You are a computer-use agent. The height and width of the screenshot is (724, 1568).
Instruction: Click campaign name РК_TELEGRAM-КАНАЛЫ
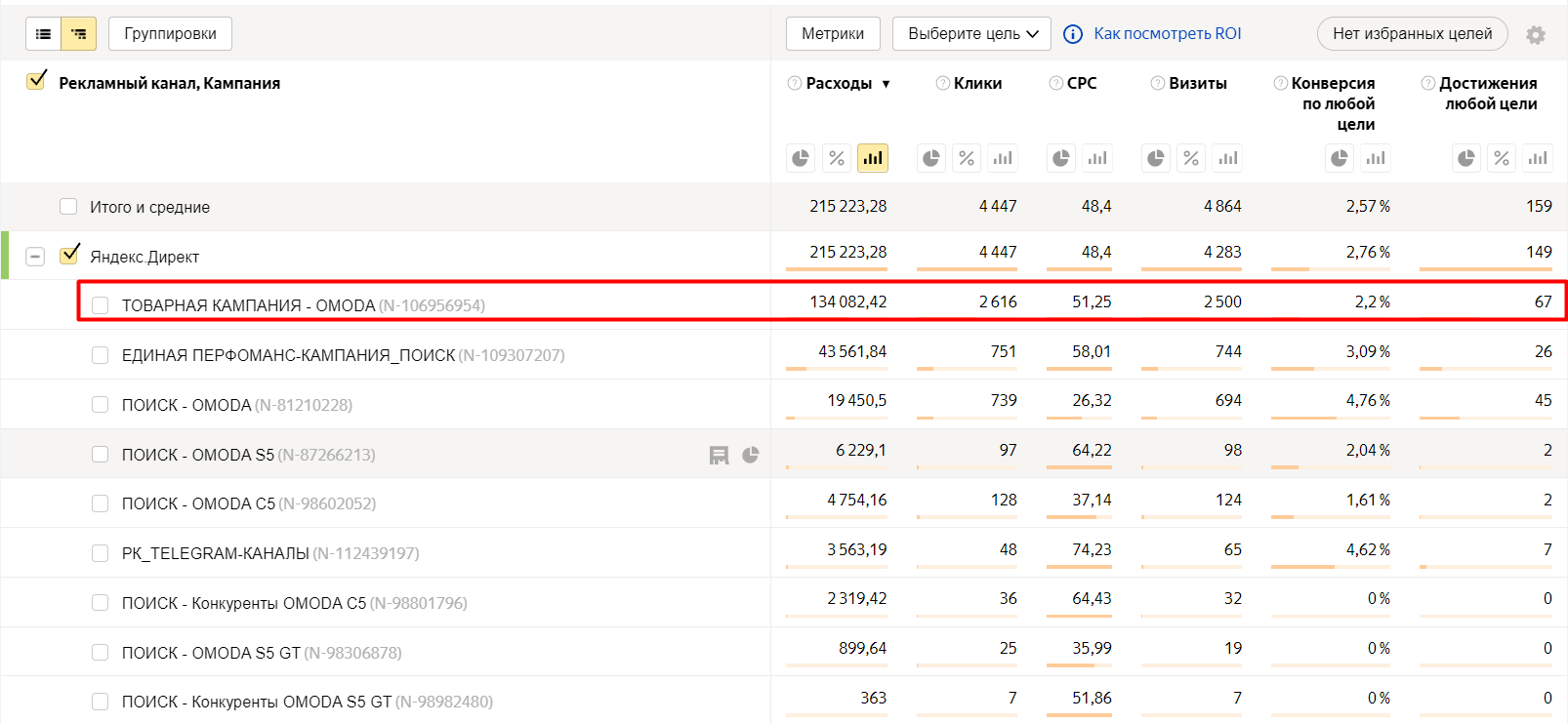tap(215, 553)
